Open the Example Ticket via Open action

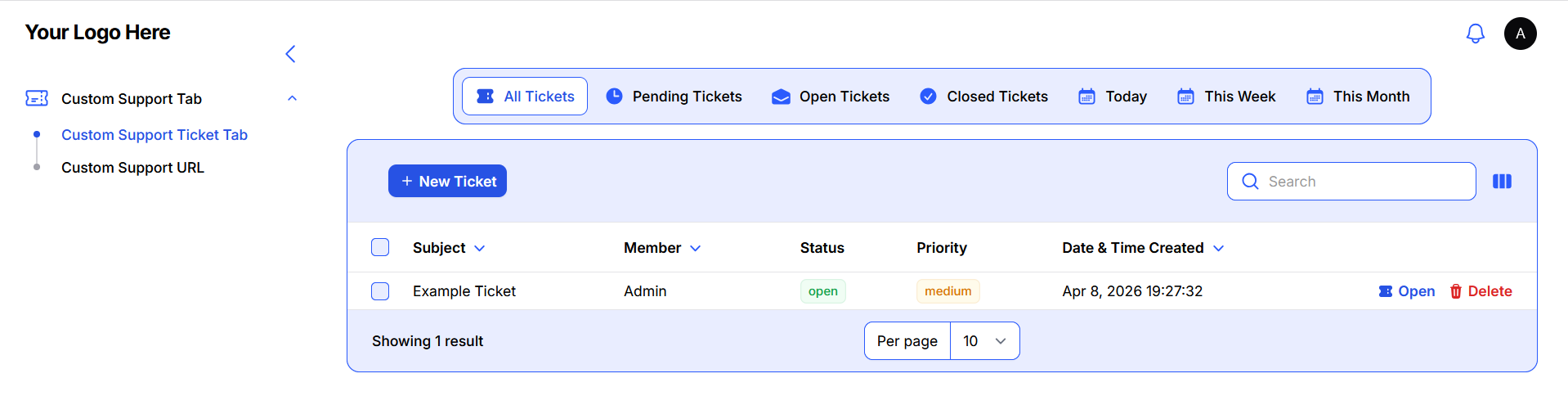click(x=1406, y=291)
